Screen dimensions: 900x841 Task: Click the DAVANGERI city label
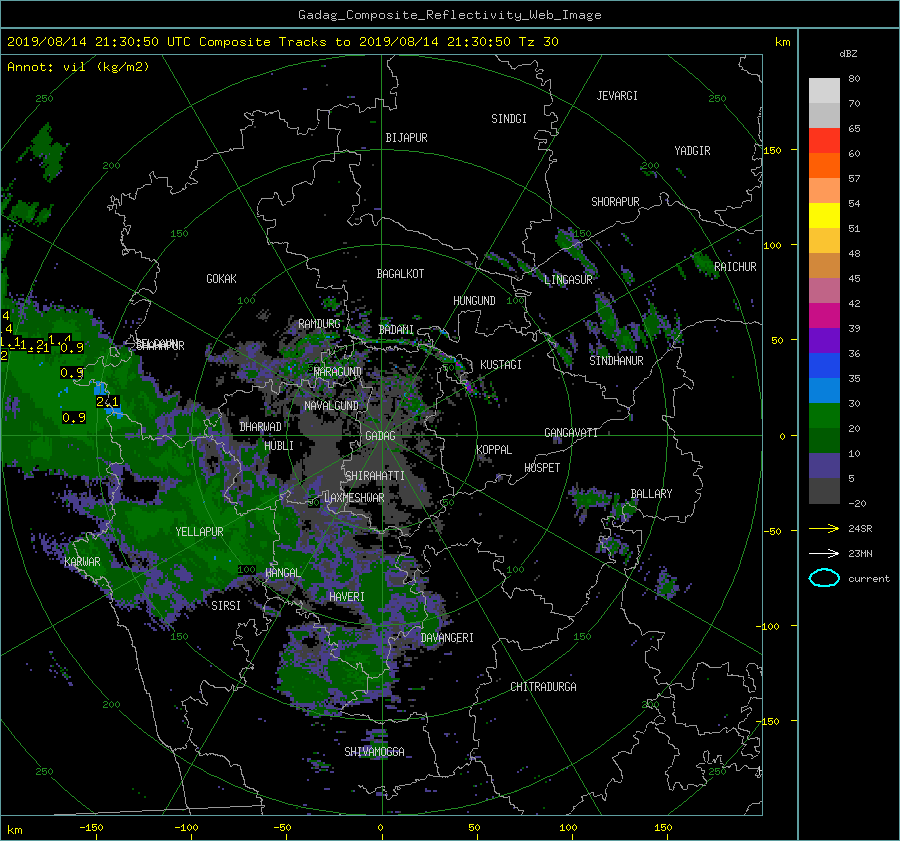447,638
